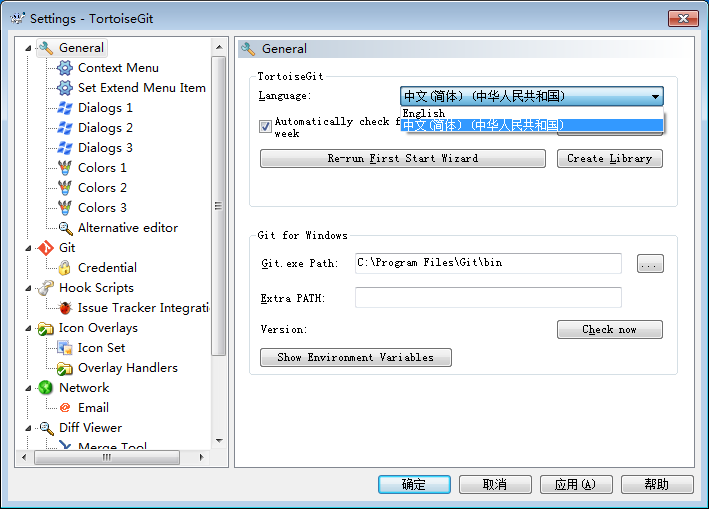The image size is (709, 509).
Task: Open the Language combo box arrow
Action: (x=655, y=96)
